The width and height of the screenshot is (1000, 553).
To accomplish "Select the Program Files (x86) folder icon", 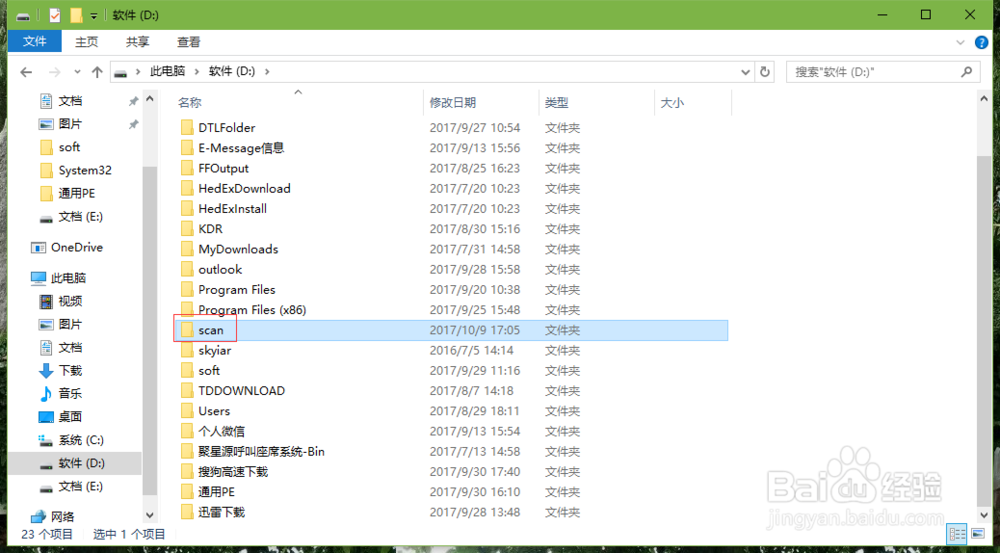I will pos(187,310).
